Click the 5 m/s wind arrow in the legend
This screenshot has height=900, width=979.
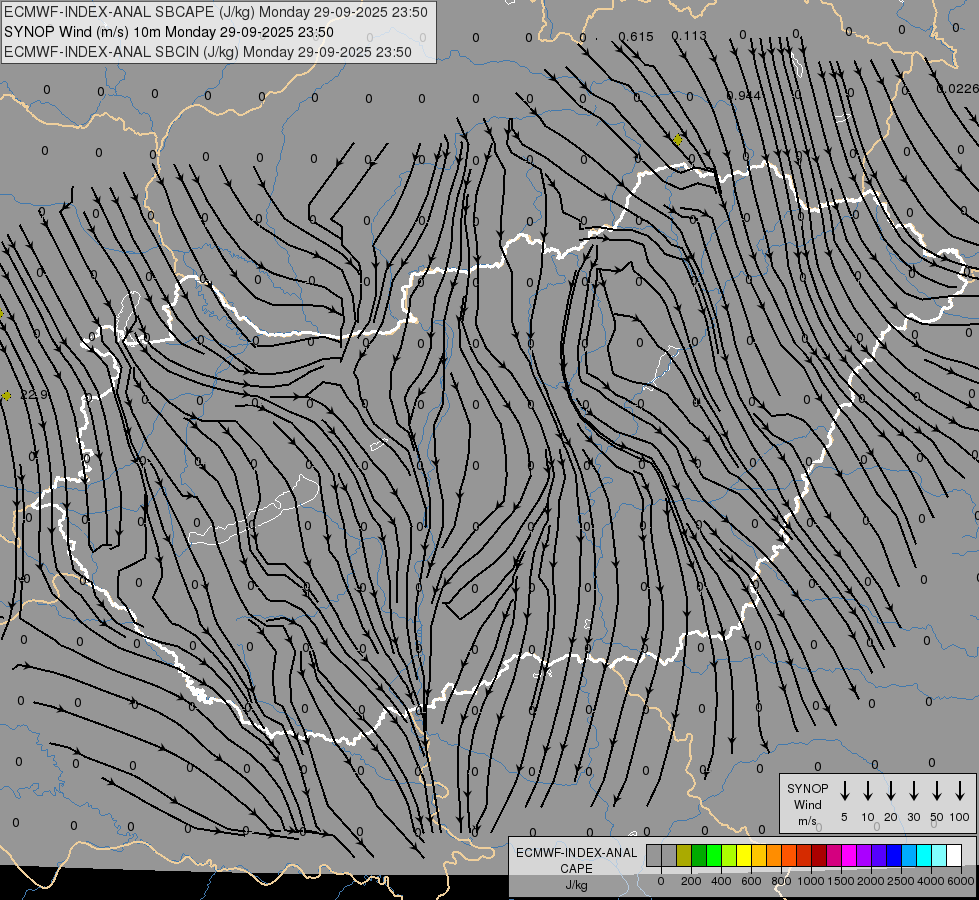pyautogui.click(x=844, y=791)
